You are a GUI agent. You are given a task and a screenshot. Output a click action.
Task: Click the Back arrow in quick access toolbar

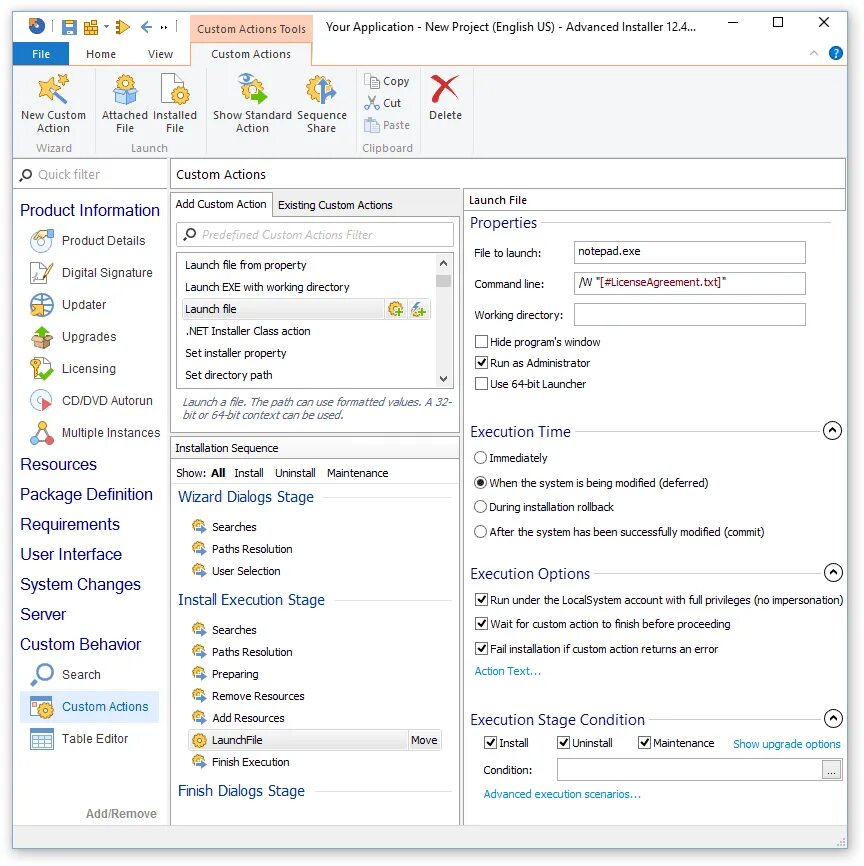coord(146,27)
